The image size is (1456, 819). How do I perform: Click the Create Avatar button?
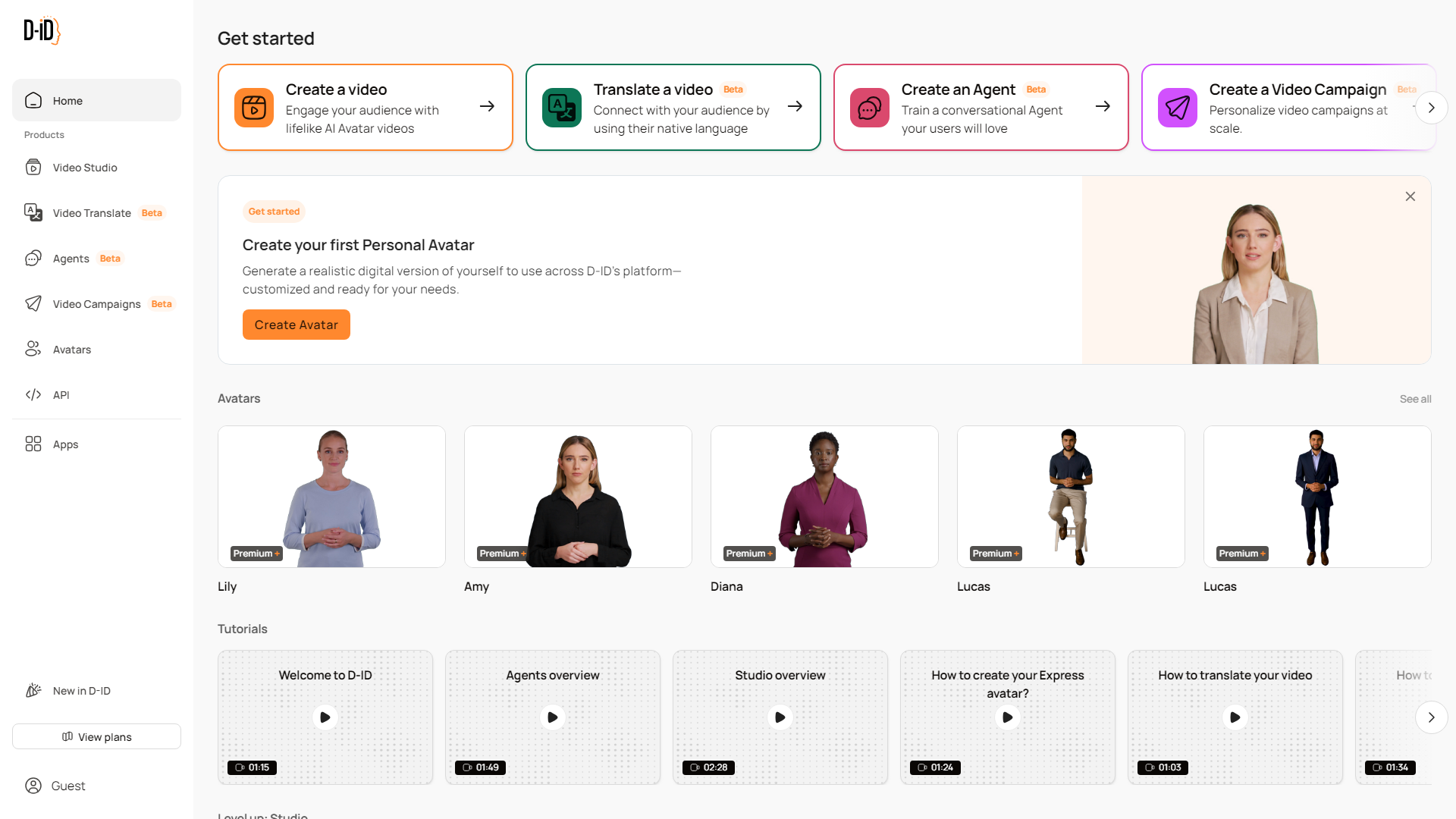tap(297, 325)
